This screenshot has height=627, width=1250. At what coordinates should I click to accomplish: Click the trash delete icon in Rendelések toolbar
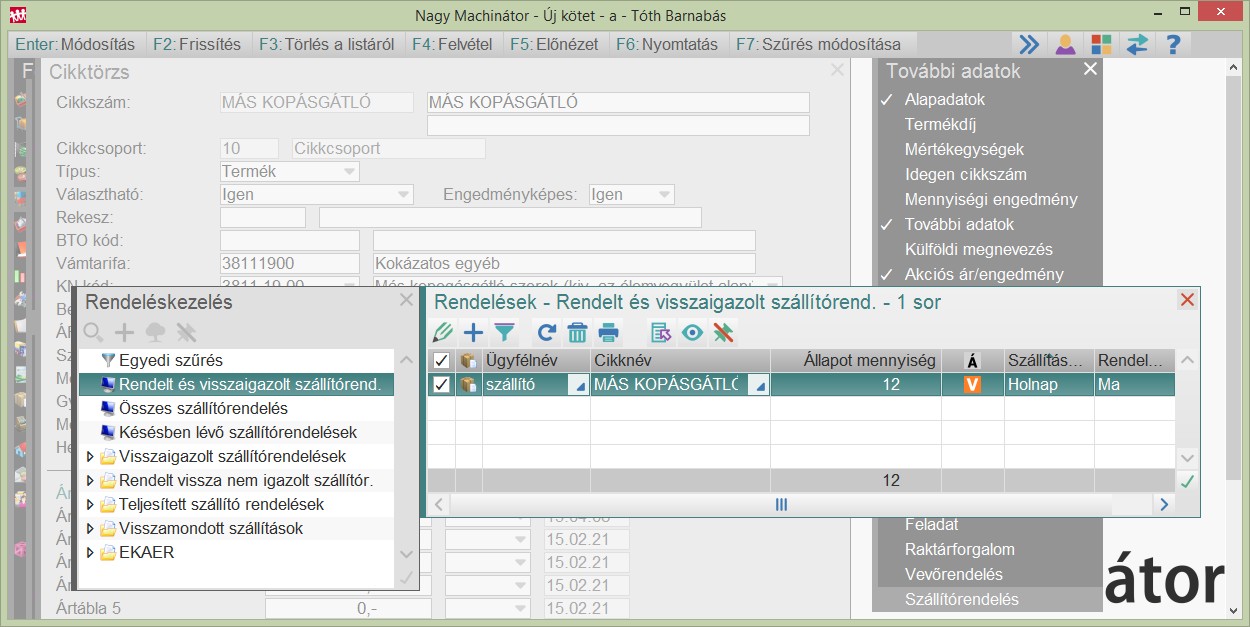coord(577,333)
